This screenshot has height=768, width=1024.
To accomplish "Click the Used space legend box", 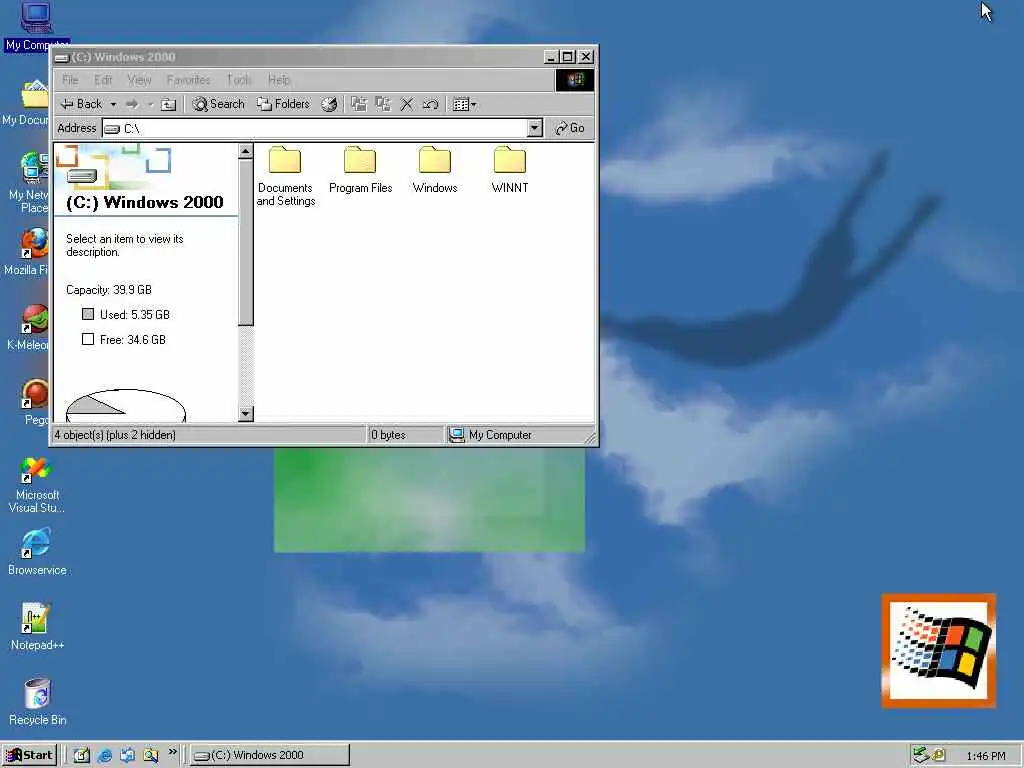I will click(x=88, y=314).
